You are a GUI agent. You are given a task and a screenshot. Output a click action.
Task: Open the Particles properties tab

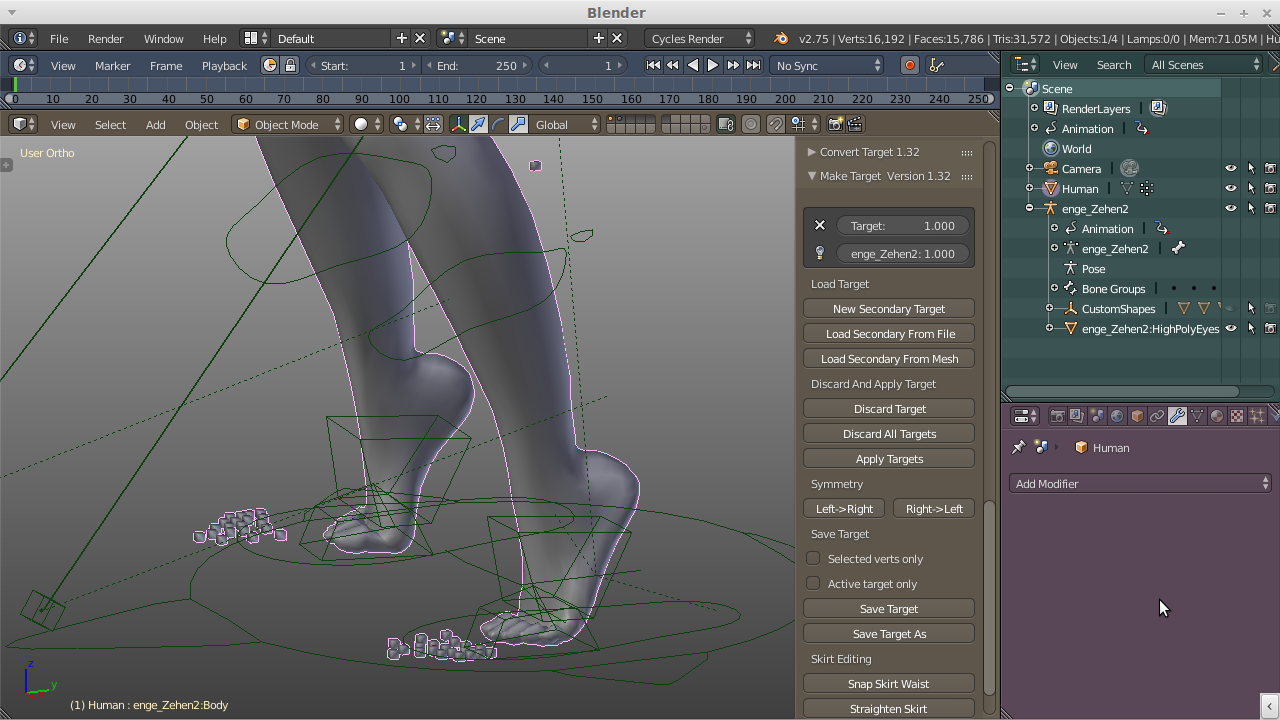(1257, 416)
